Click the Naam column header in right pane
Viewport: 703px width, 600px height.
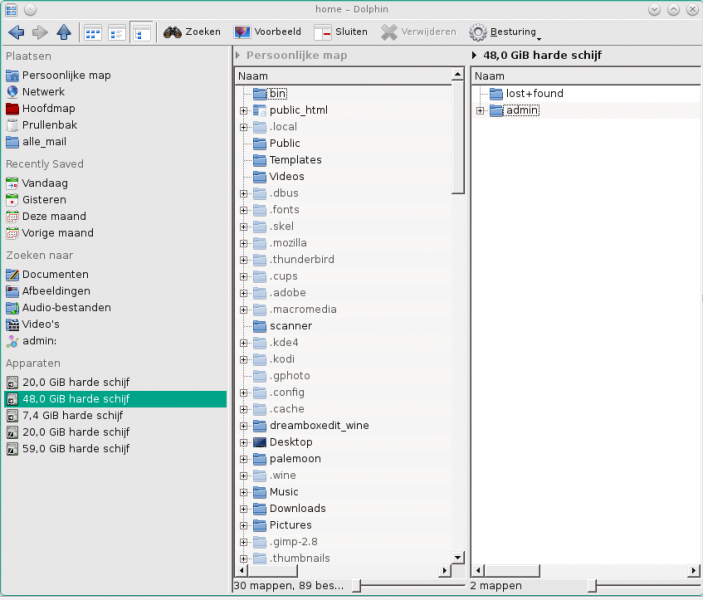(x=580, y=76)
